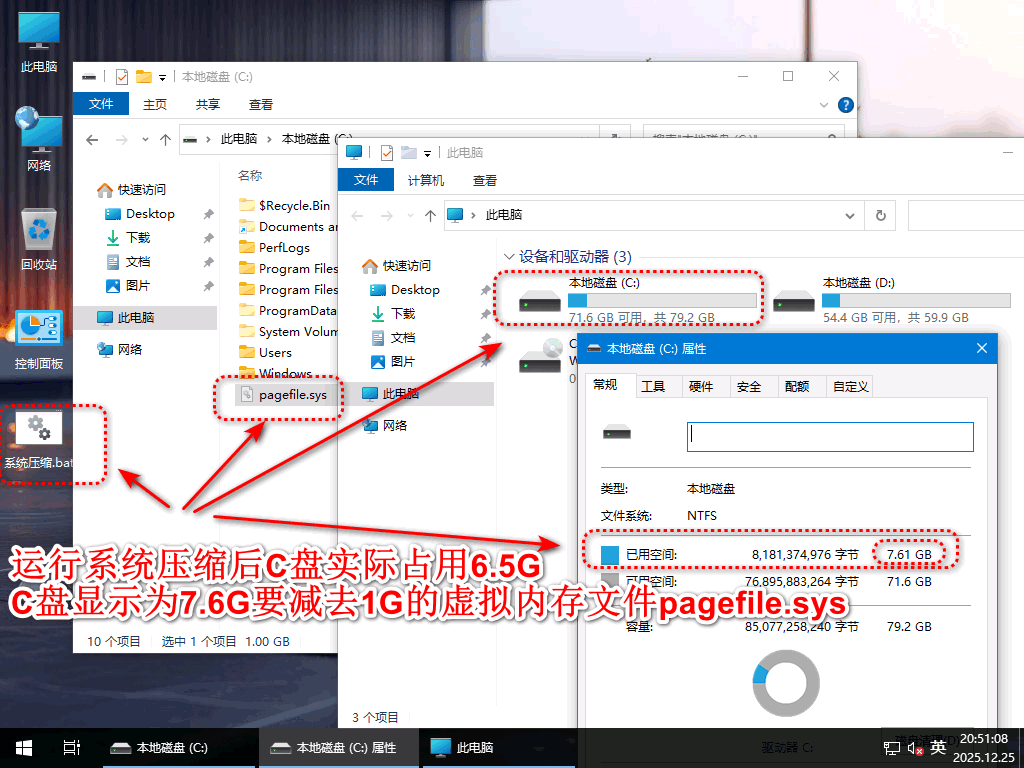The width and height of the screenshot is (1024, 768).
Task: Click properties quick-access icon in C: window title
Action: (121, 77)
